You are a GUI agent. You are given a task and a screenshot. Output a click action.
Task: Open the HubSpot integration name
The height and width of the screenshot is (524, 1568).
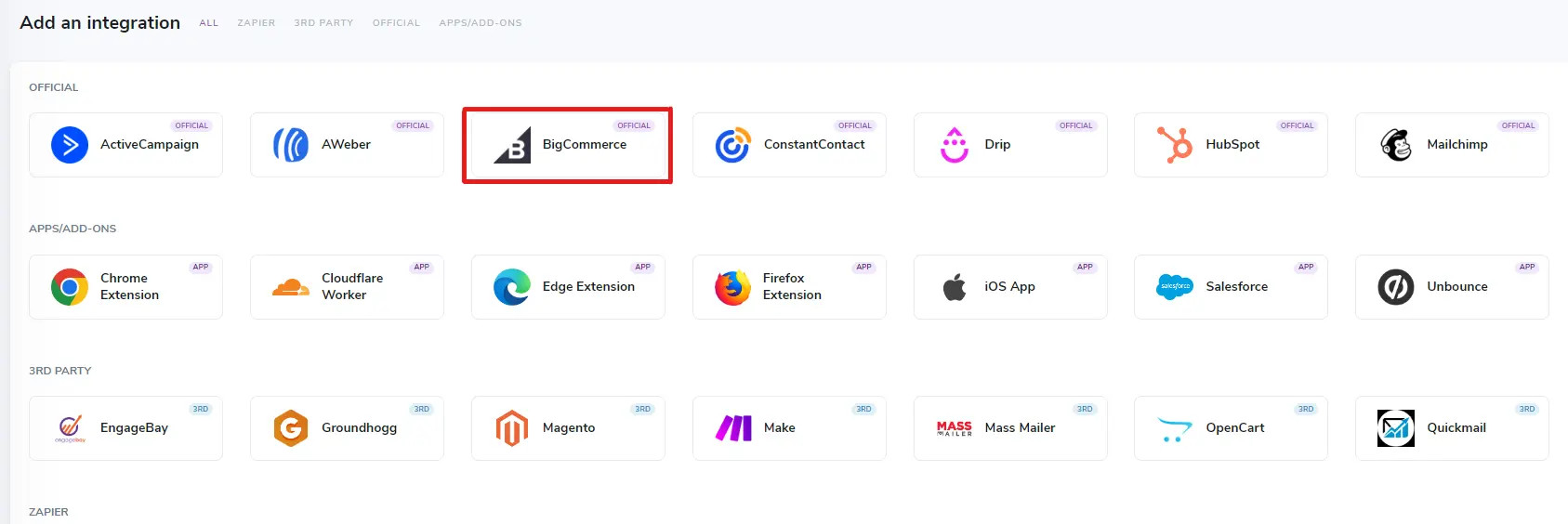tap(1232, 145)
